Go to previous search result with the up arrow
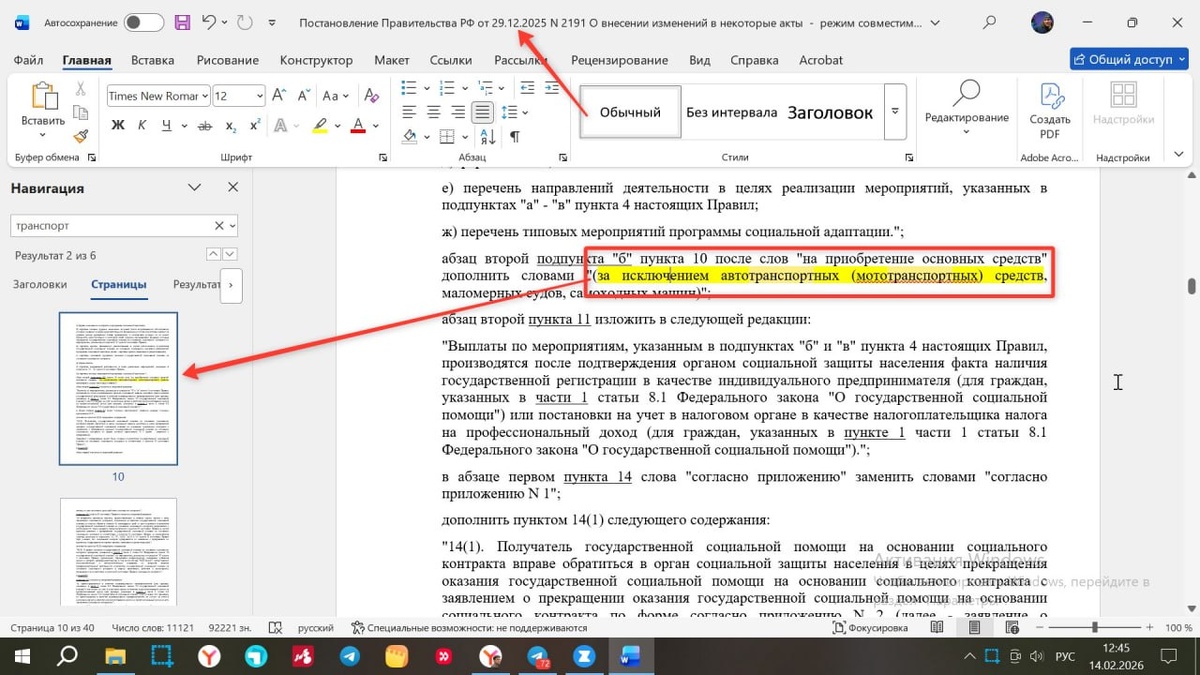The image size is (1200, 675). coord(212,255)
